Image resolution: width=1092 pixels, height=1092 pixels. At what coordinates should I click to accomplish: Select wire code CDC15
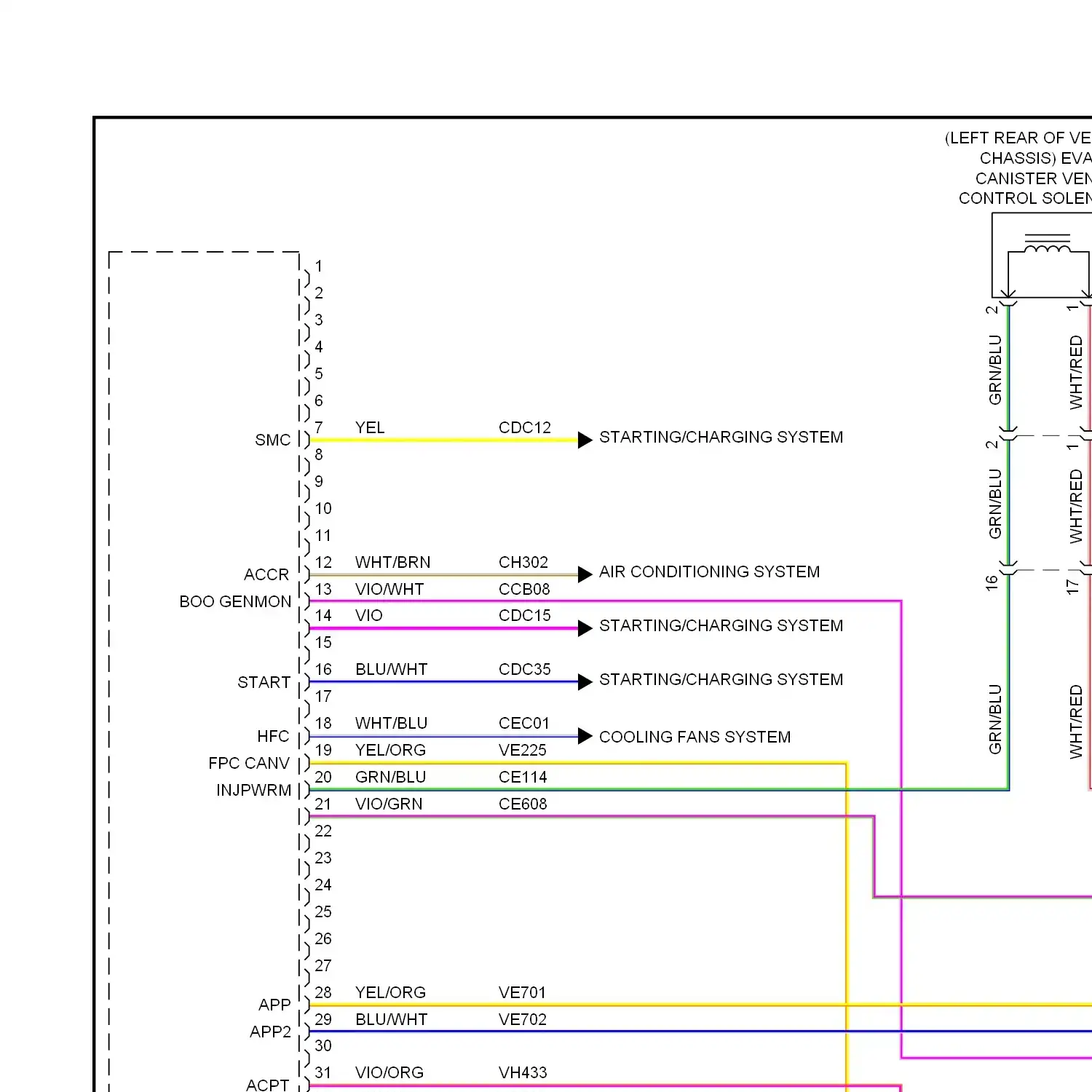524,615
